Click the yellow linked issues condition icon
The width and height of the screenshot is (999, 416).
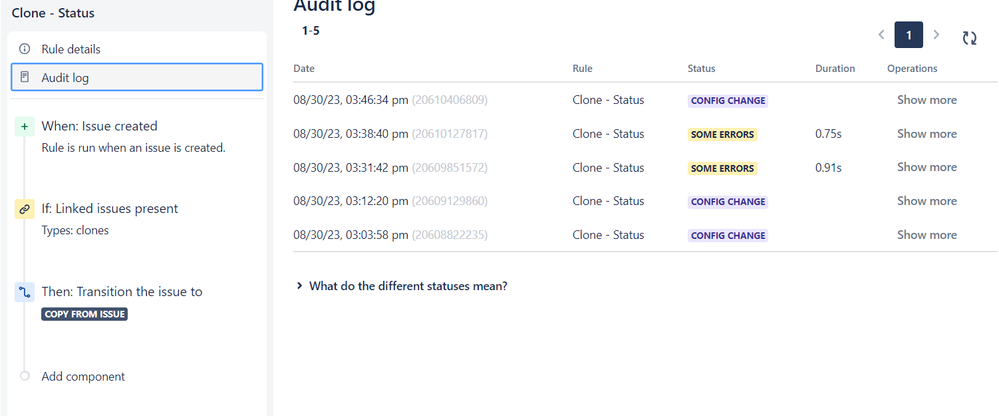point(24,208)
